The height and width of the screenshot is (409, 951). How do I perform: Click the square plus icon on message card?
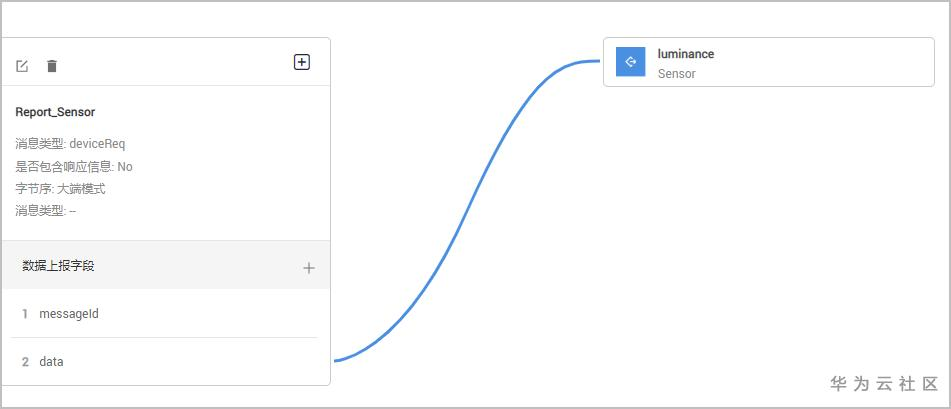click(x=302, y=62)
